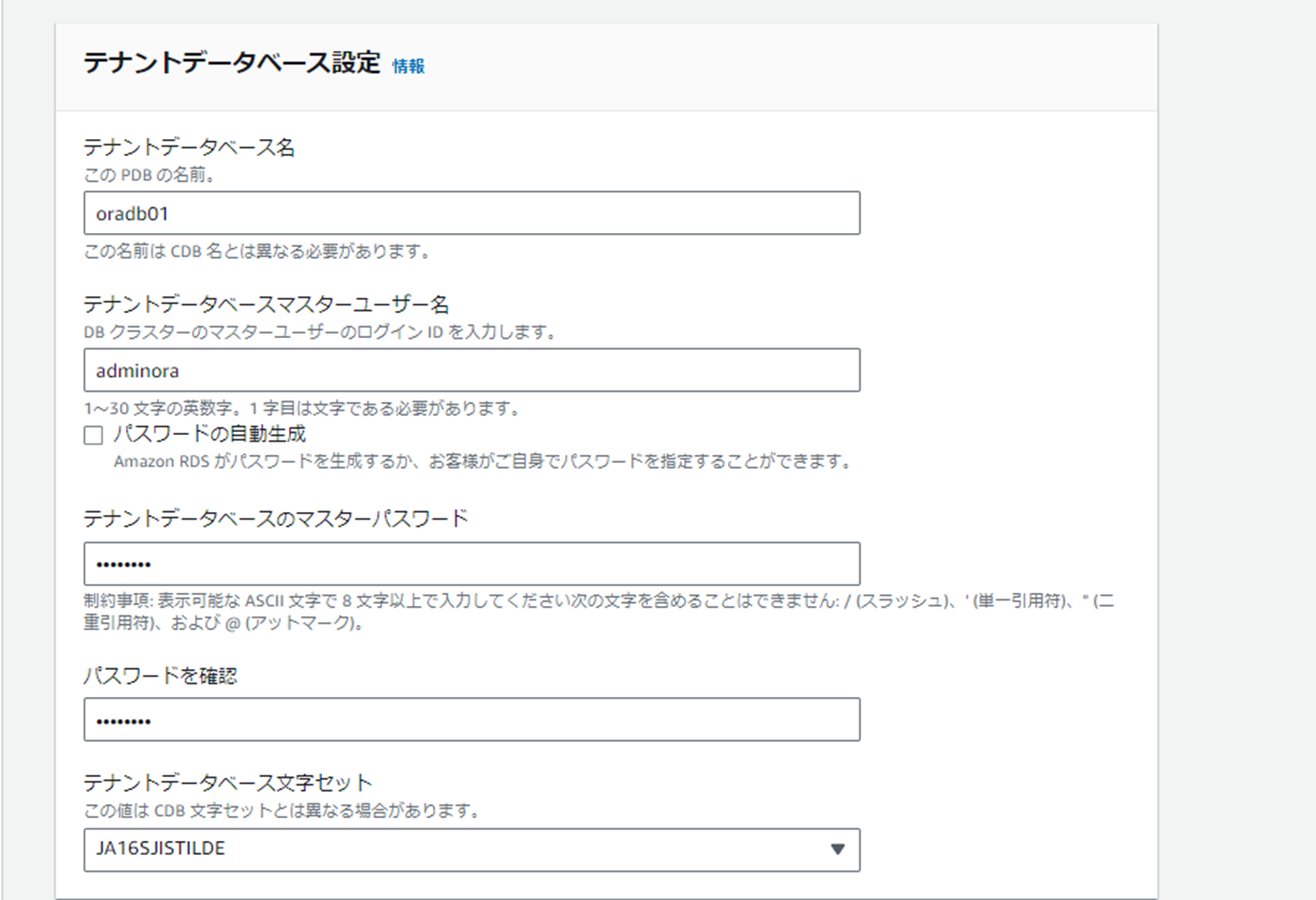This screenshot has height=900, width=1316.
Task: Open the 情報 link beside テナントデータベース設定
Action: tap(409, 66)
